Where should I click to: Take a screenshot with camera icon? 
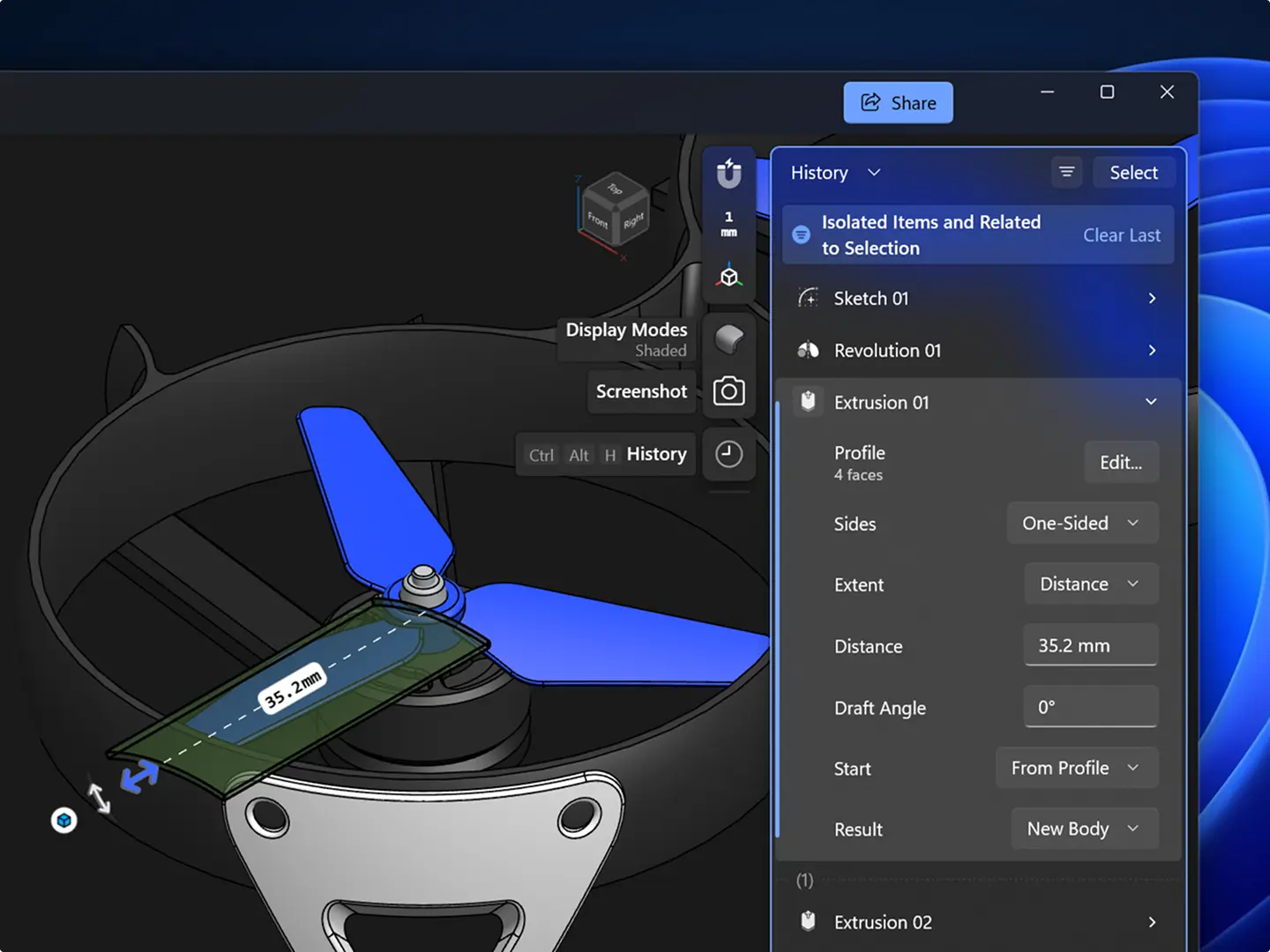click(x=728, y=390)
